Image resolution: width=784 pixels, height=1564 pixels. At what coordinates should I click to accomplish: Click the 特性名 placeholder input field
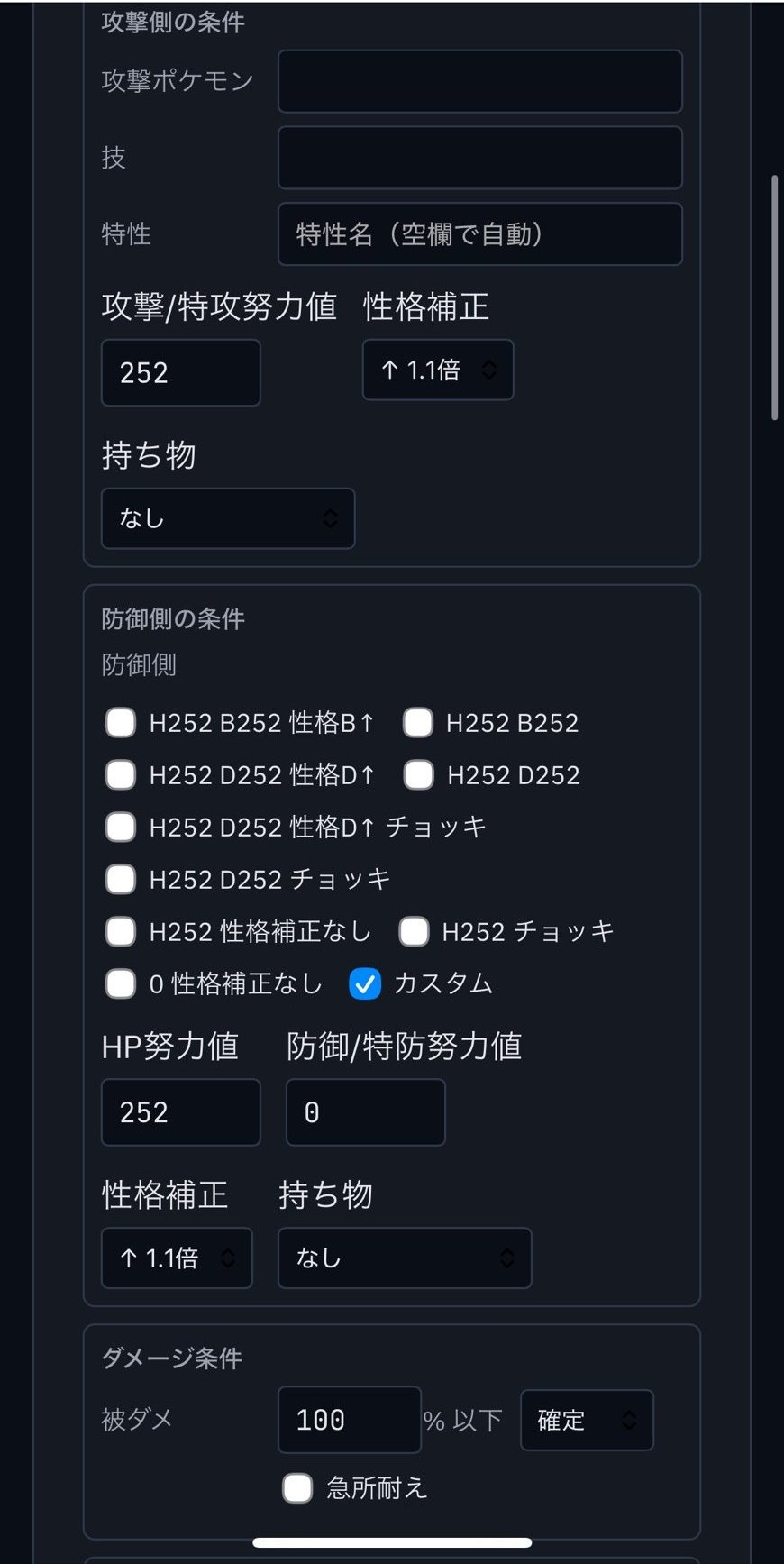(x=479, y=234)
